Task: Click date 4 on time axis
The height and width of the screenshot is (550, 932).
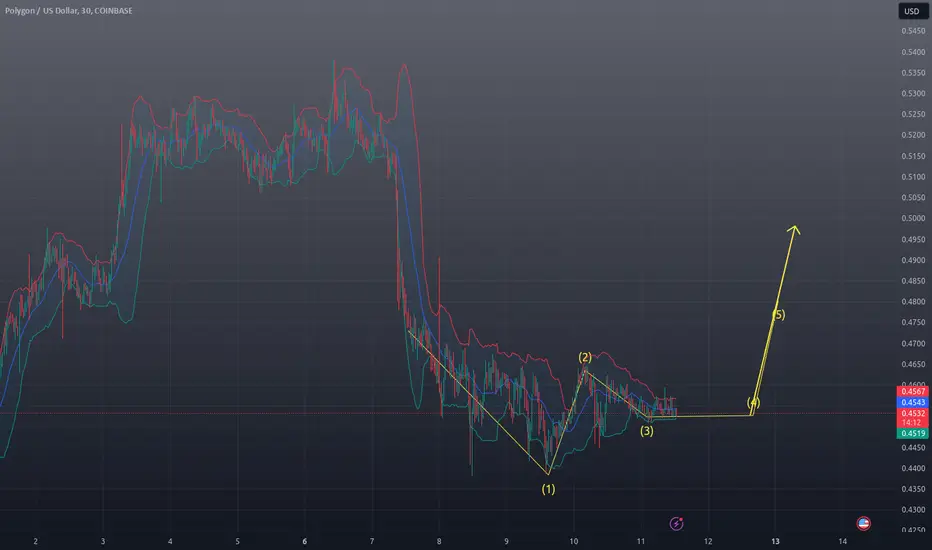Action: point(170,541)
